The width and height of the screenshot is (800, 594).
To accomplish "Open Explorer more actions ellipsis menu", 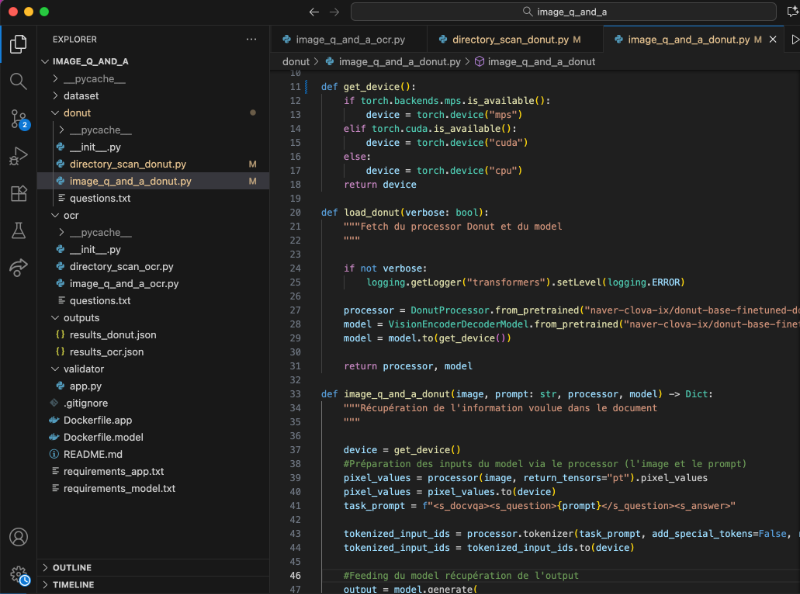I will click(251, 40).
